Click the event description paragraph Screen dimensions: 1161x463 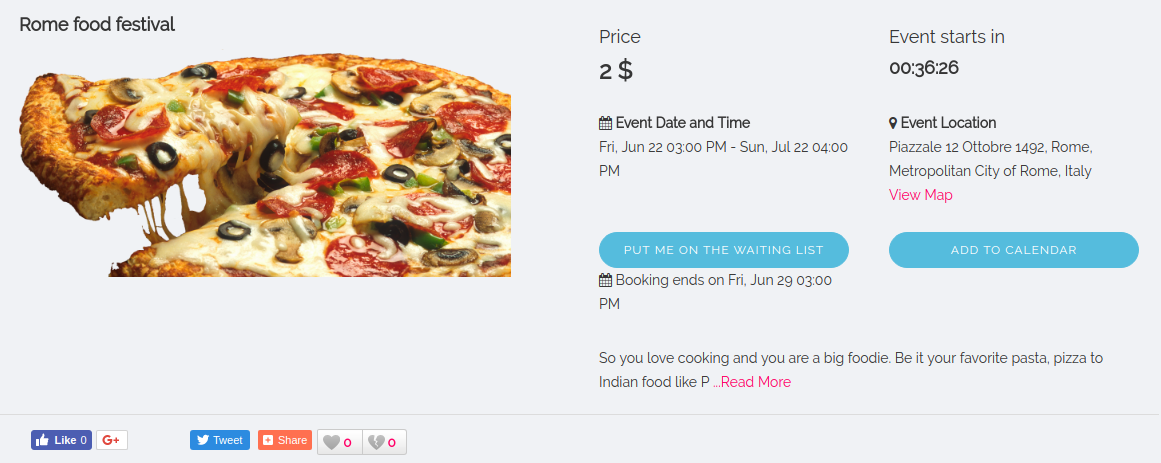pos(850,358)
